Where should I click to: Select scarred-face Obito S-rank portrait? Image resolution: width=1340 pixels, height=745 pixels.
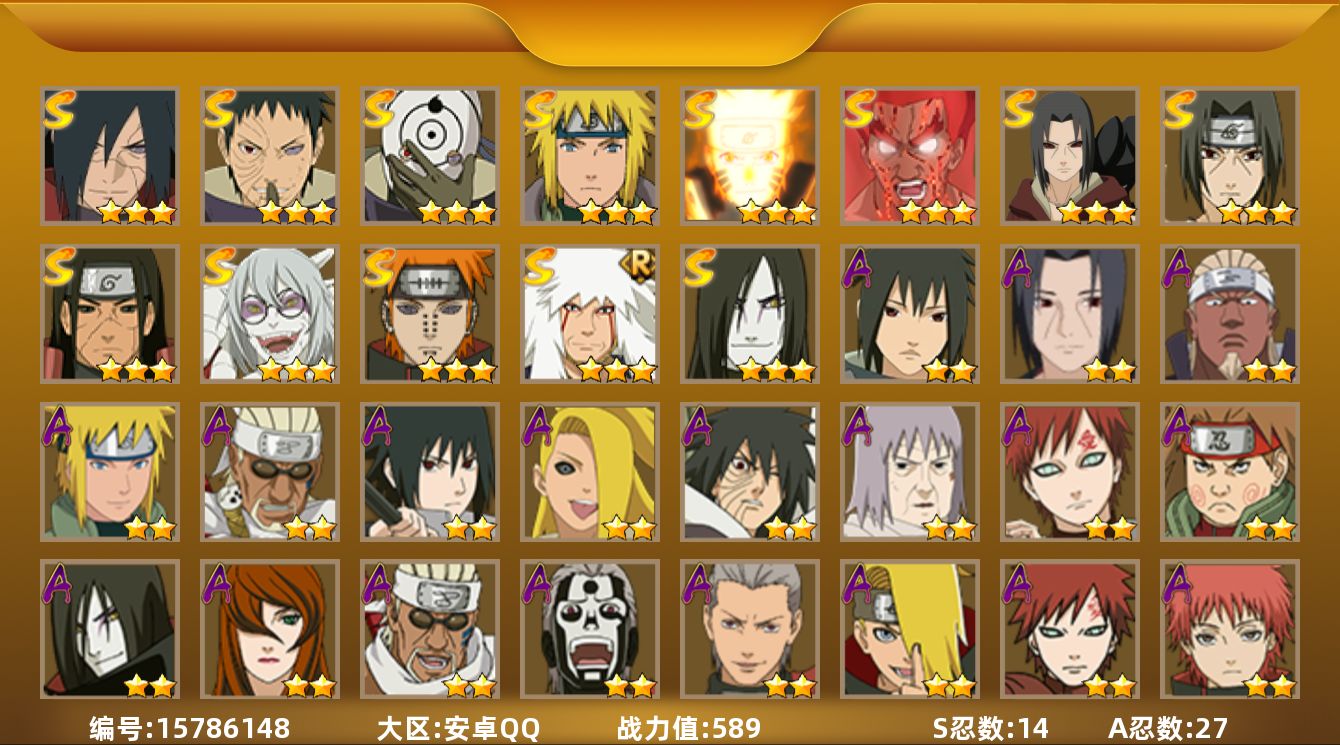(270, 156)
